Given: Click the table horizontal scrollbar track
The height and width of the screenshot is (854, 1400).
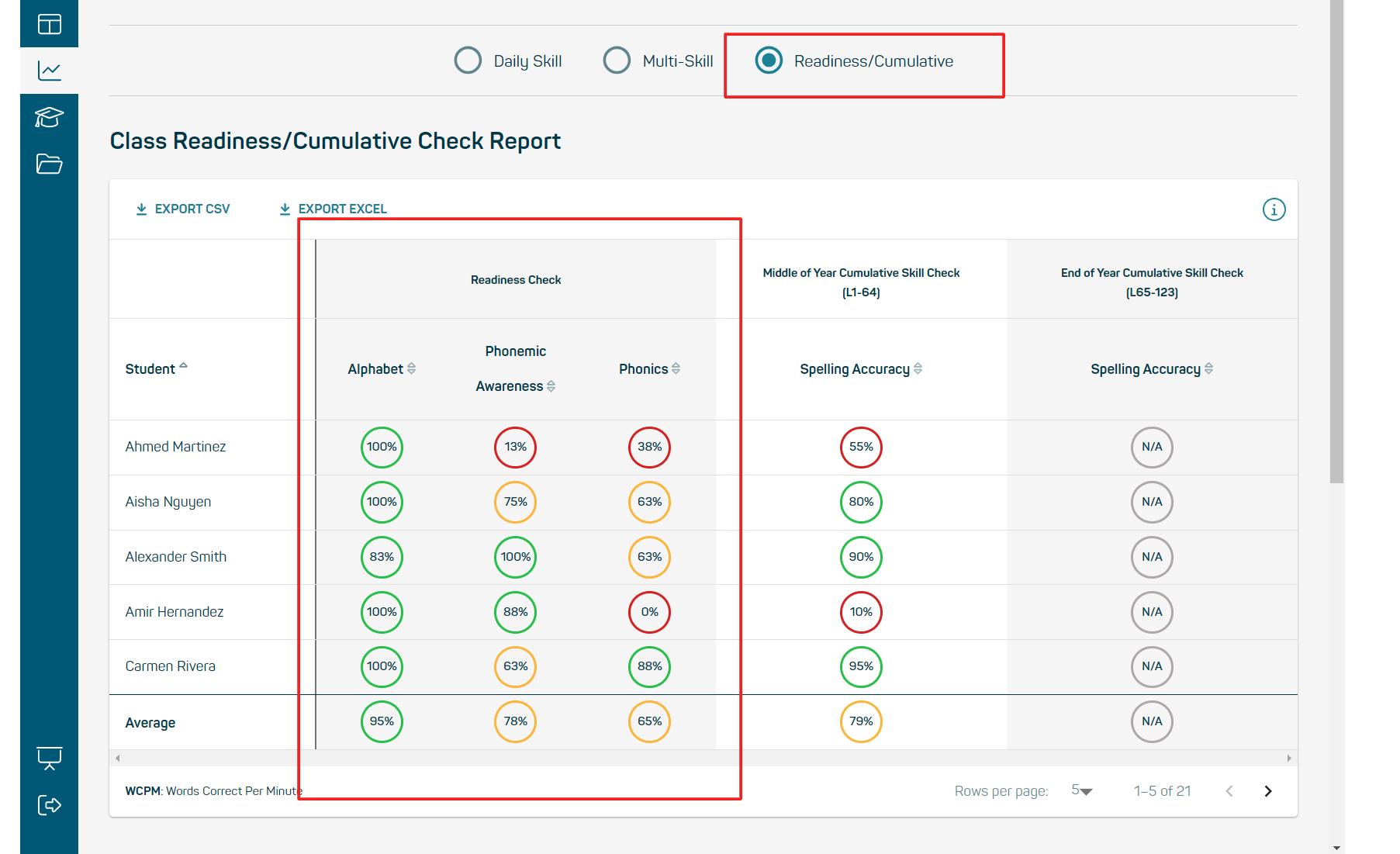Looking at the screenshot, I should (x=703, y=758).
